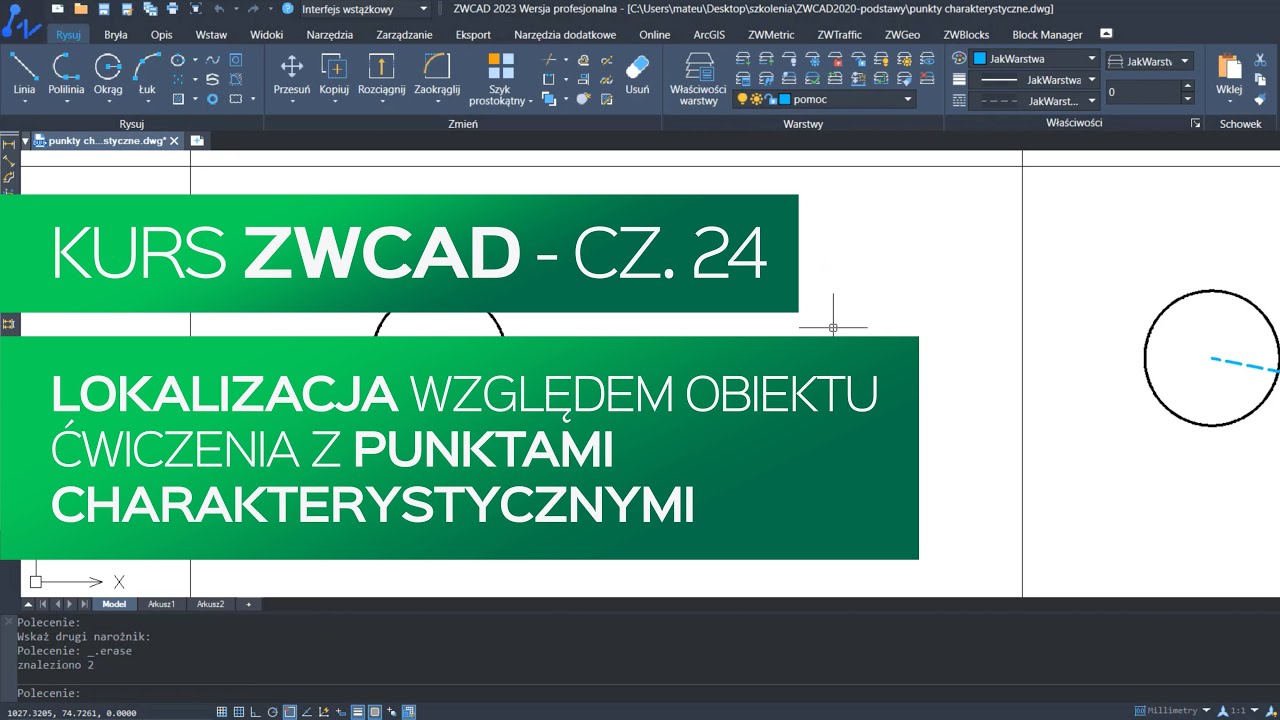Increase the transparency value stepper
The image size is (1280, 720).
(x=1187, y=86)
